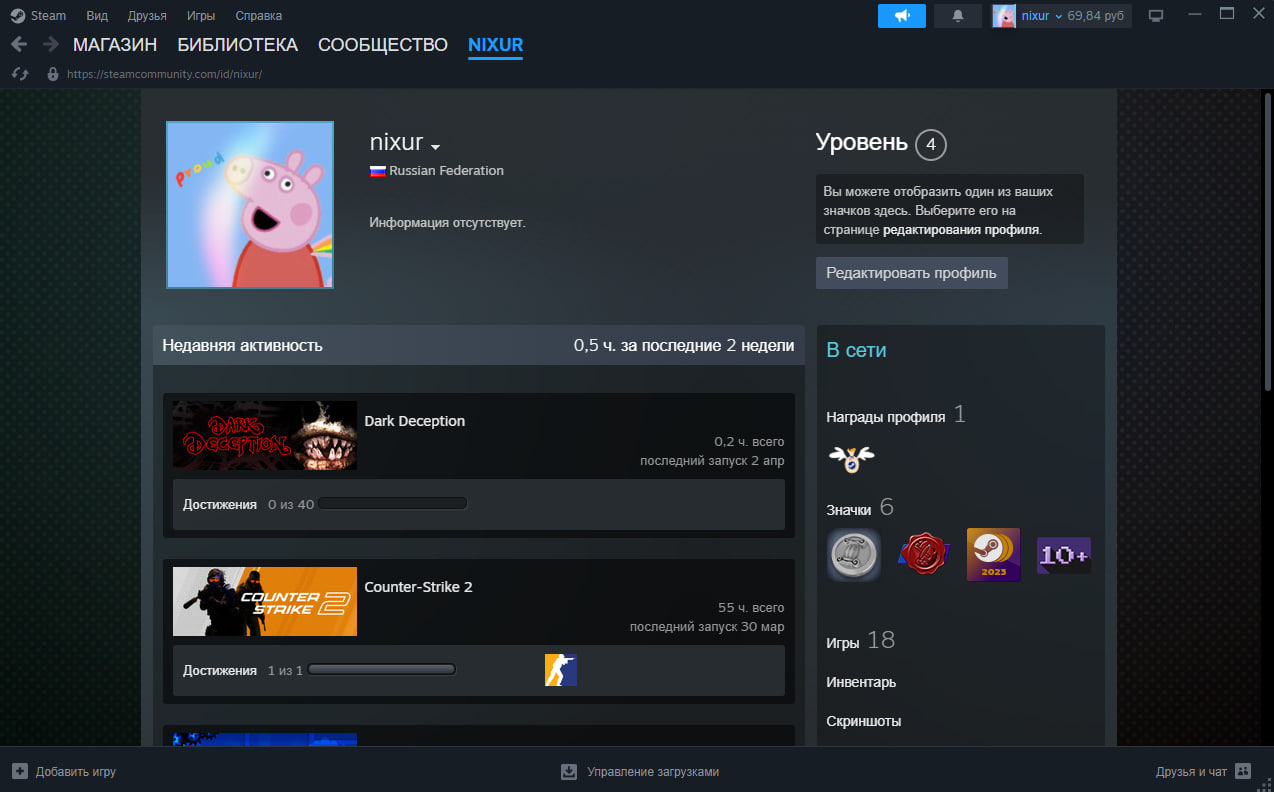Click the plus icon next to Добавить игру
1274x792 pixels.
[x=20, y=771]
